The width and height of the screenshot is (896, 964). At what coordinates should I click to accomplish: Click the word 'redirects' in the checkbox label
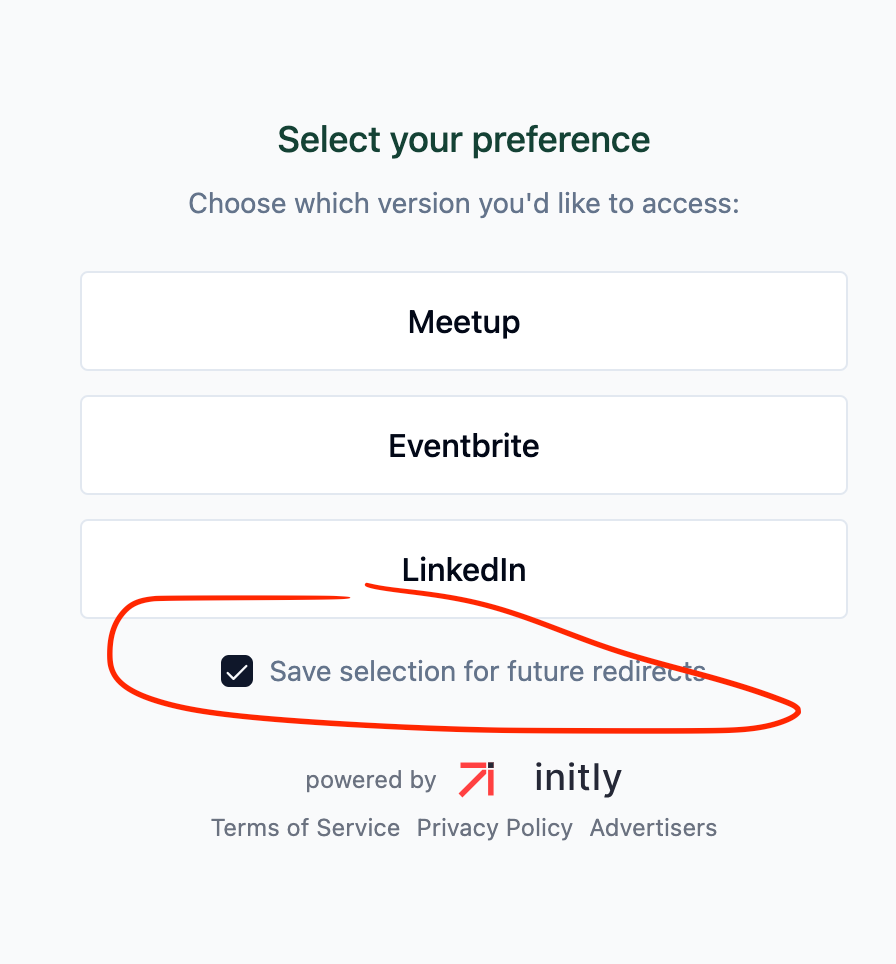click(649, 671)
